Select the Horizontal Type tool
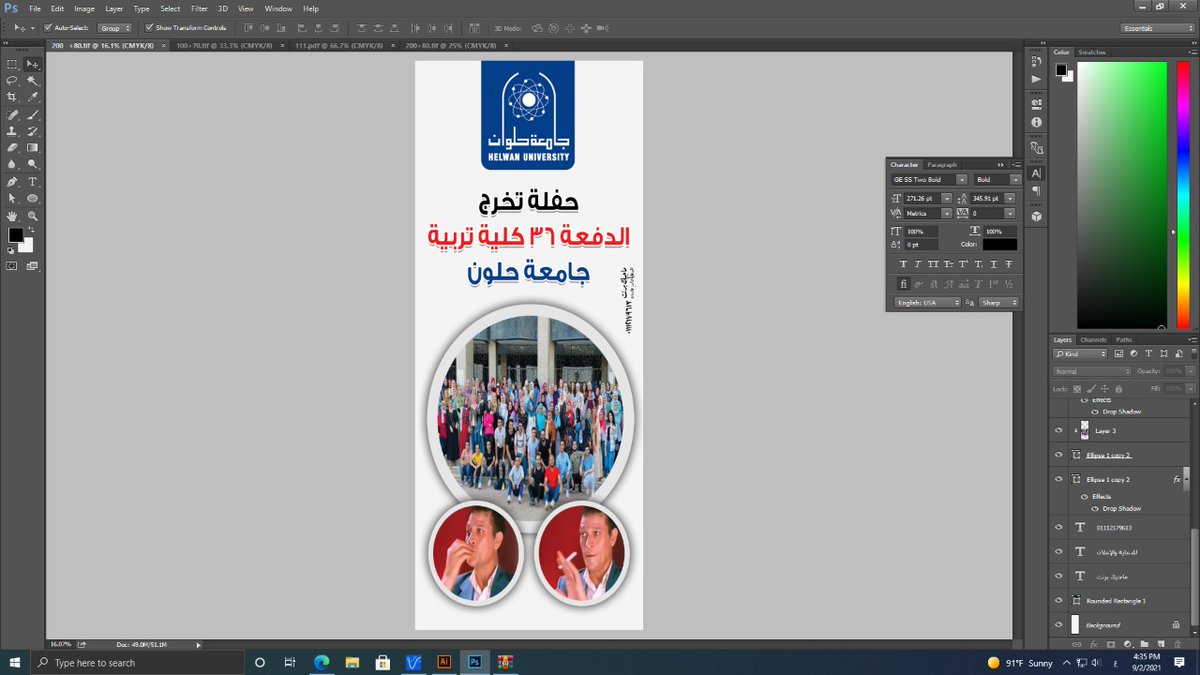The height and width of the screenshot is (675, 1200). tap(33, 181)
